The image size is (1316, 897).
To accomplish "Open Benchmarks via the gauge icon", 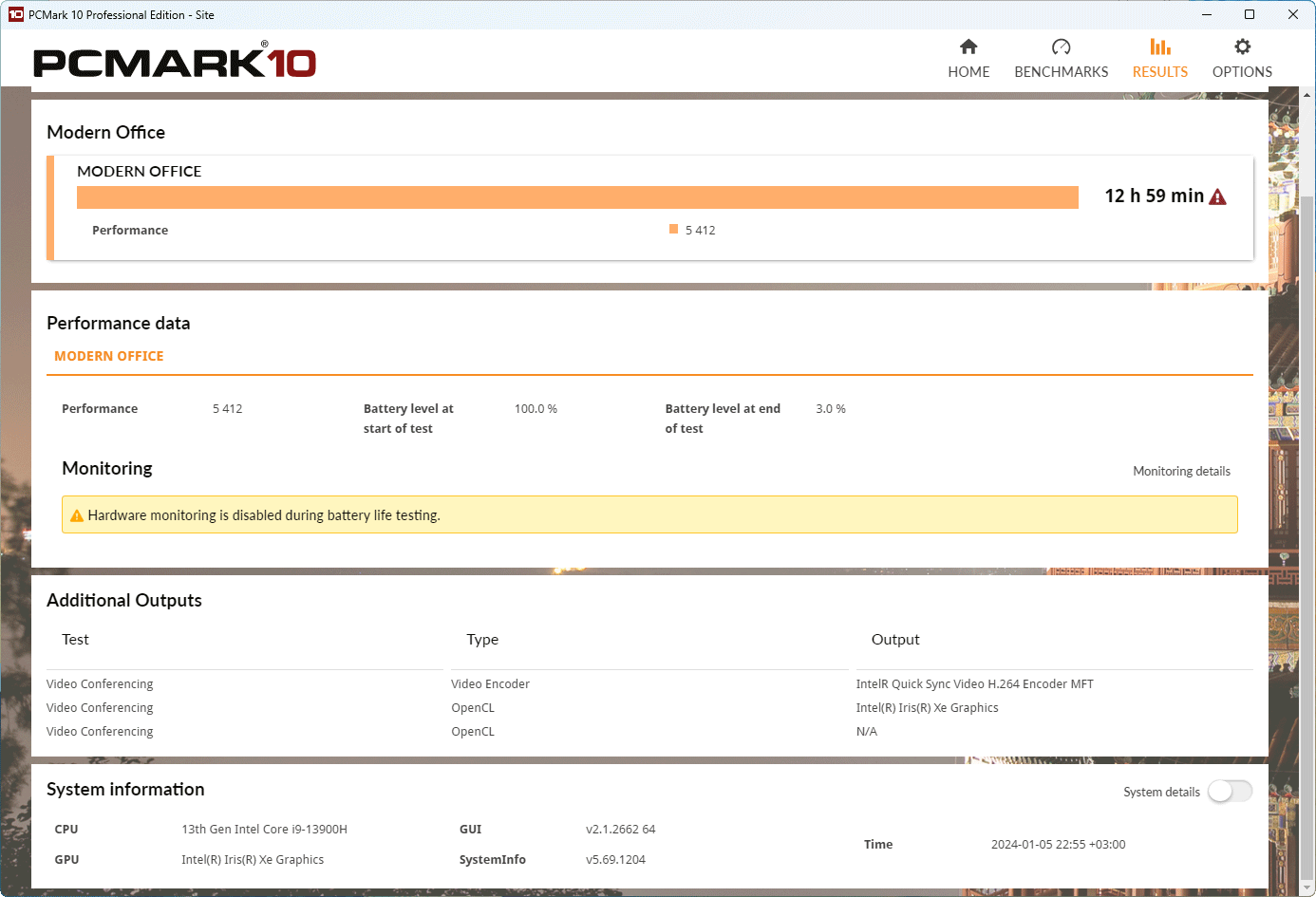I will click(x=1061, y=47).
